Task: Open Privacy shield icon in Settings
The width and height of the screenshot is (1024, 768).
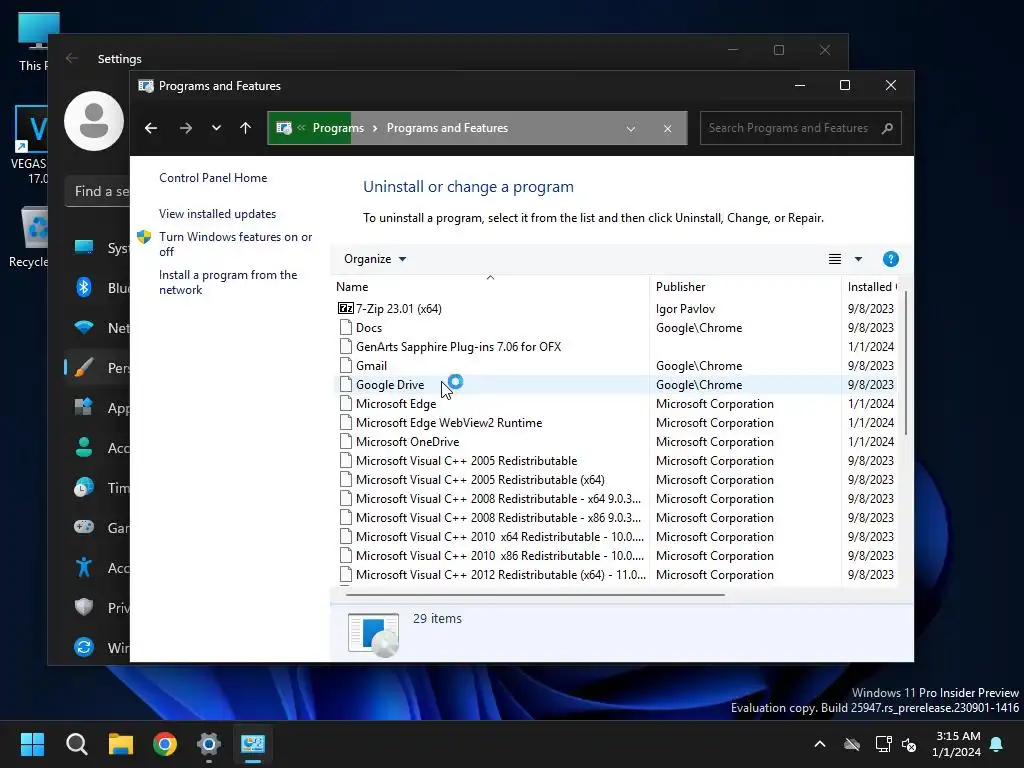Action: pos(84,607)
